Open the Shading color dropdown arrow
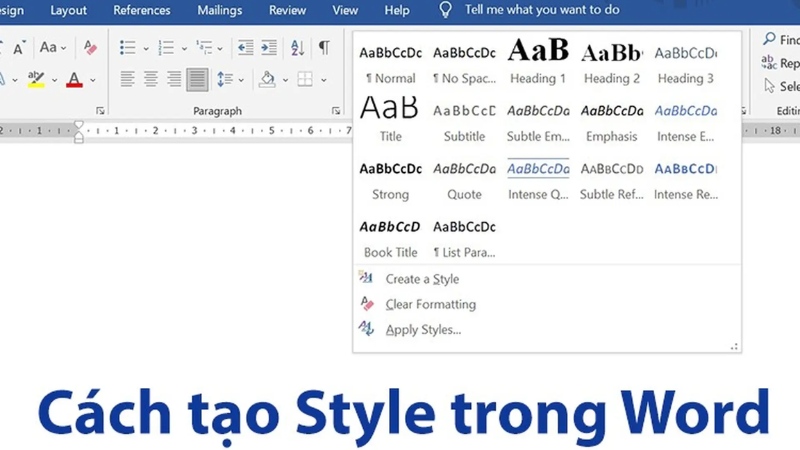Viewport: 800px width, 450px height. (x=285, y=80)
